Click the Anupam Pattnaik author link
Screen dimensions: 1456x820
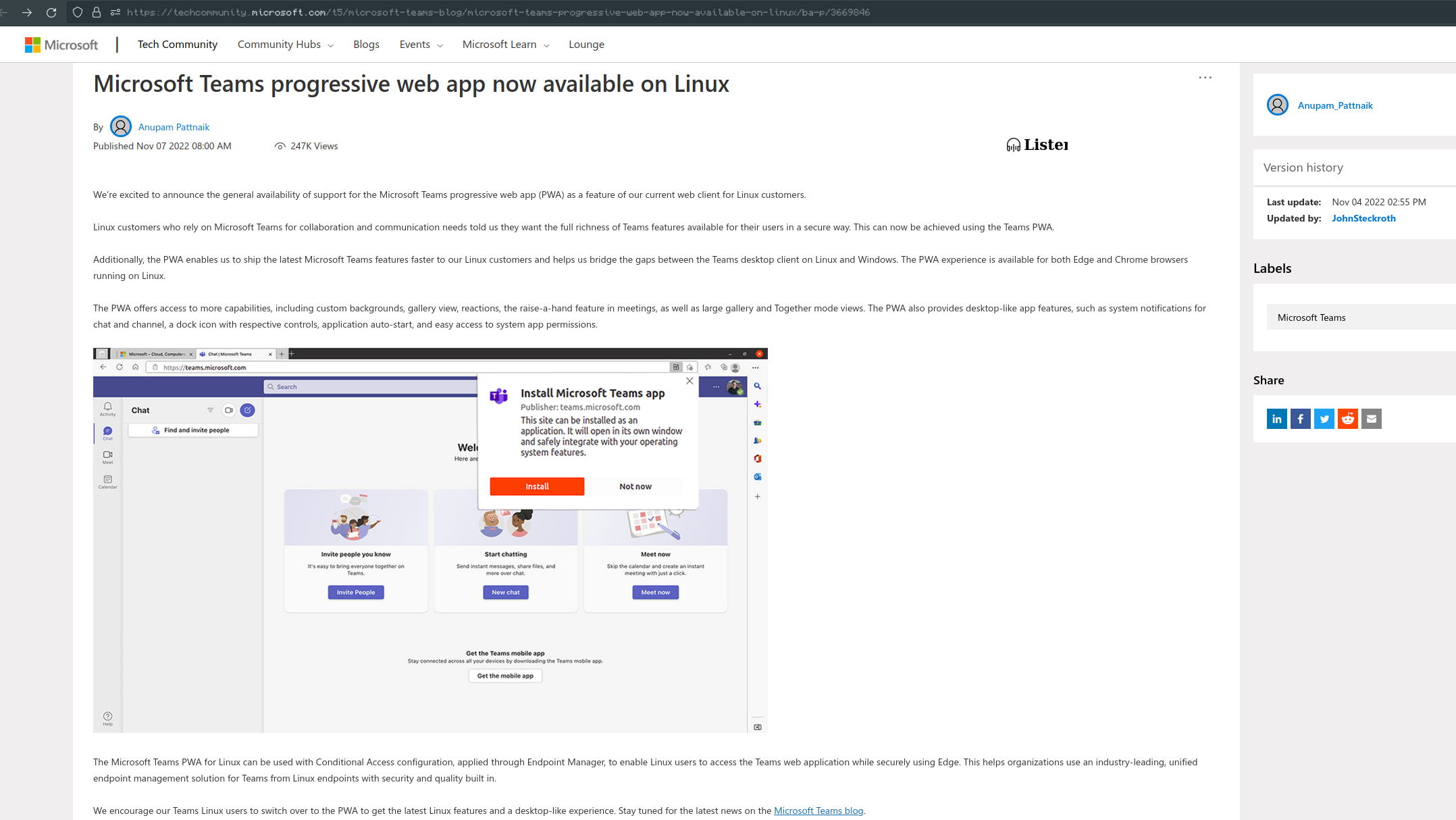(174, 126)
